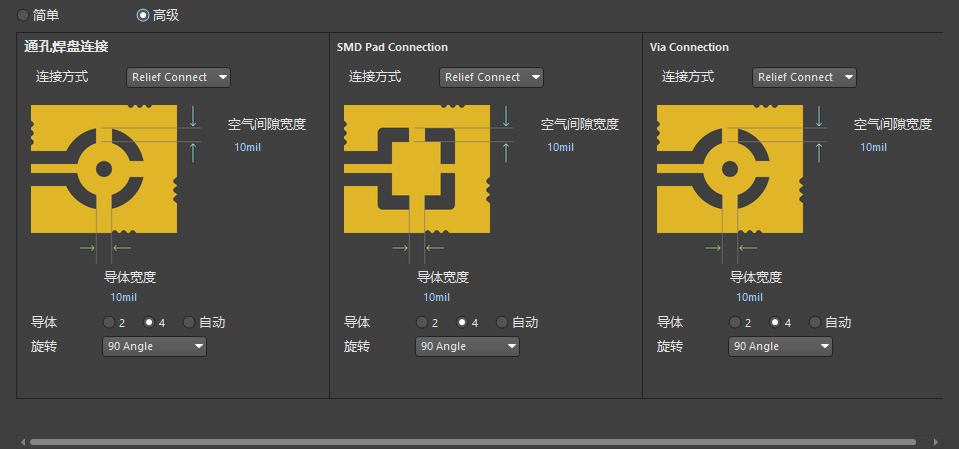Click the through-hole pad relief preview image

[x=105, y=169]
